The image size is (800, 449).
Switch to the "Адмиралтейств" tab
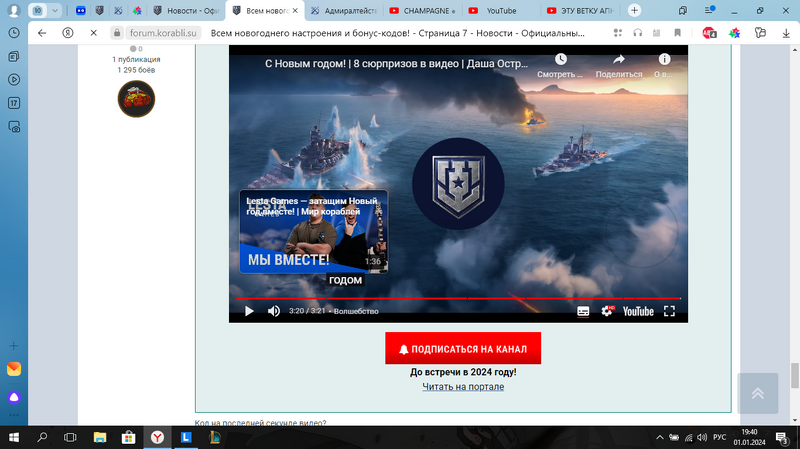(x=344, y=11)
